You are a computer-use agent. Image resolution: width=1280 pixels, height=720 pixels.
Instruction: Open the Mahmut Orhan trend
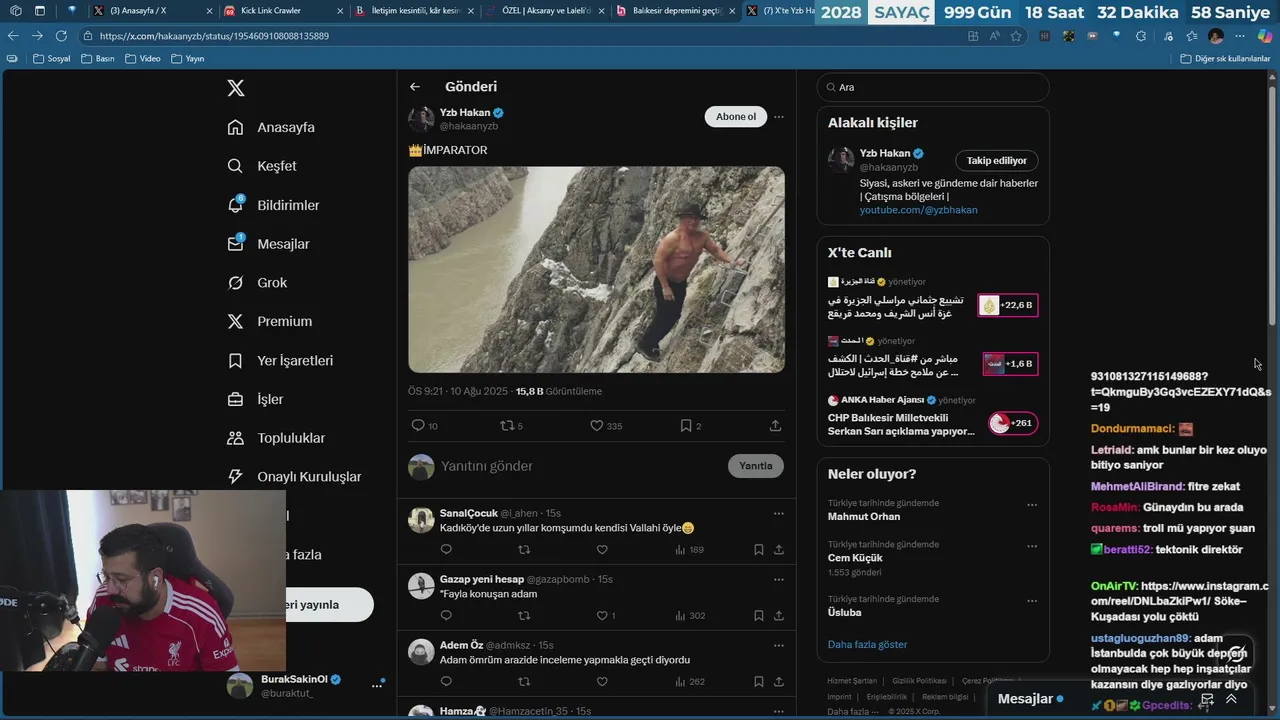click(x=864, y=516)
